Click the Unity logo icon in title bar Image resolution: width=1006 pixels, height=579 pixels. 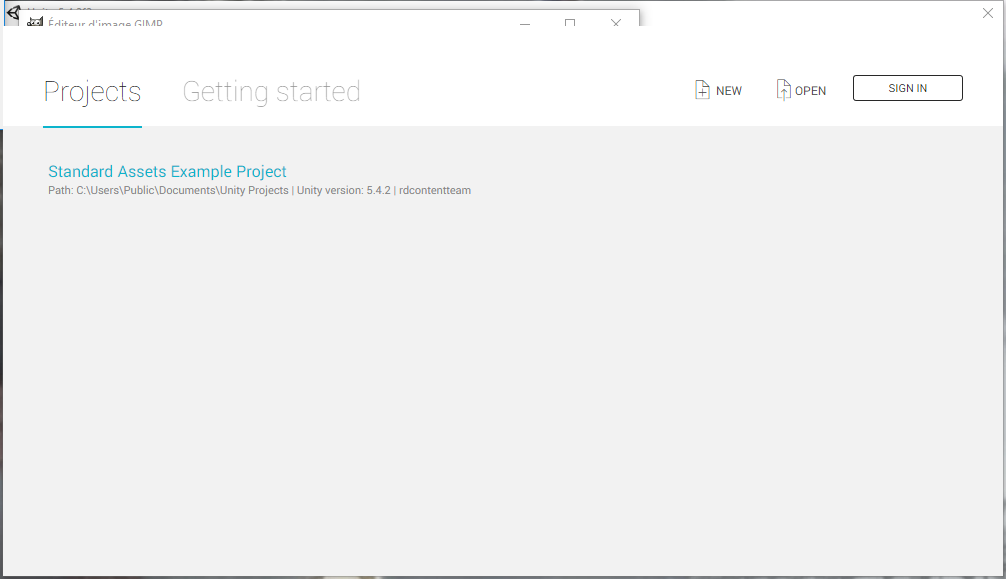click(x=13, y=12)
